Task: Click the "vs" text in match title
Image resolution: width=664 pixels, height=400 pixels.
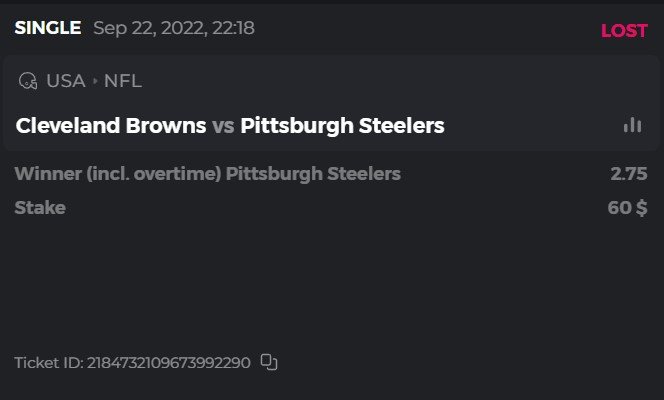Action: pos(223,126)
